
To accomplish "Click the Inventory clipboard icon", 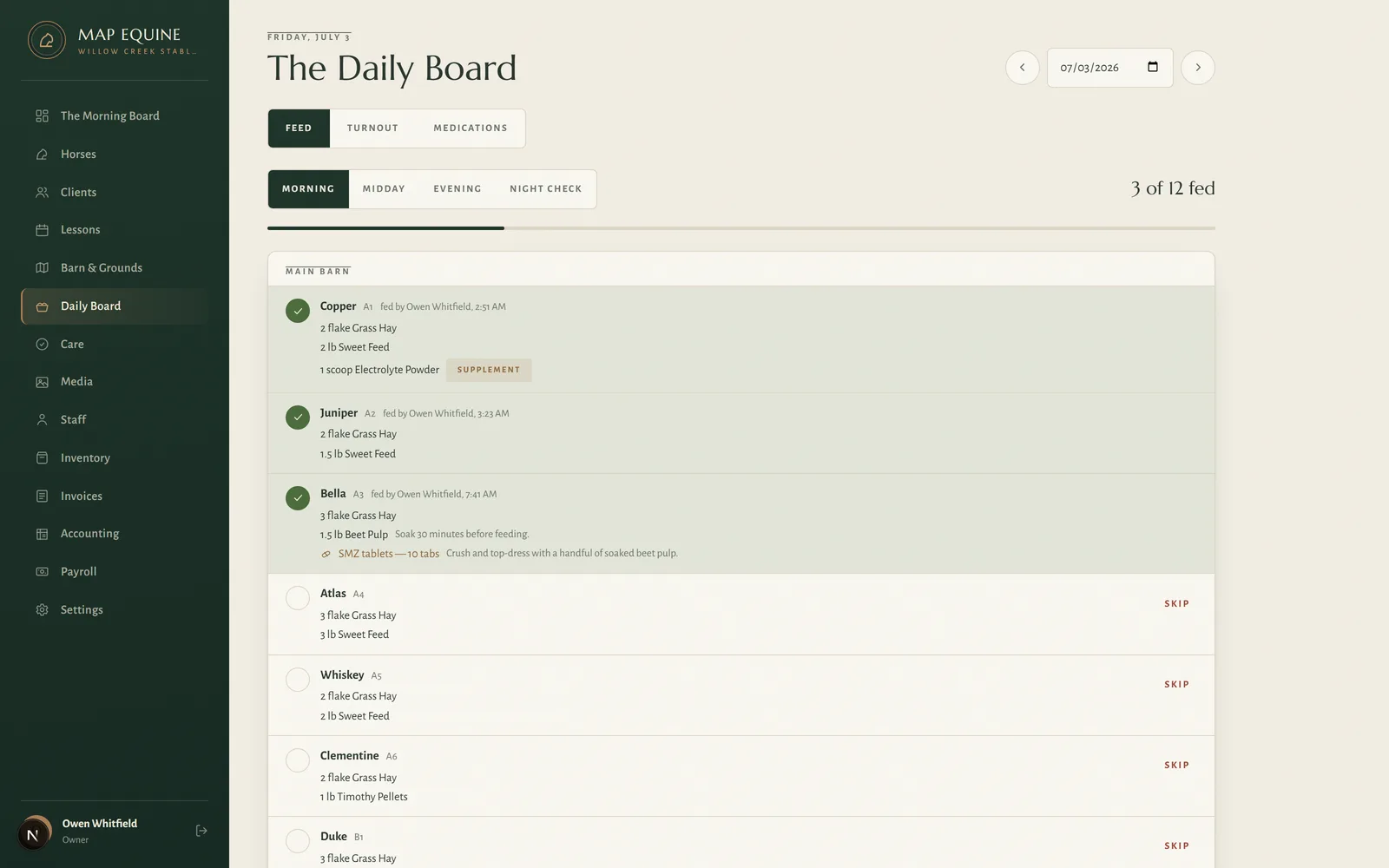I will pos(42,457).
